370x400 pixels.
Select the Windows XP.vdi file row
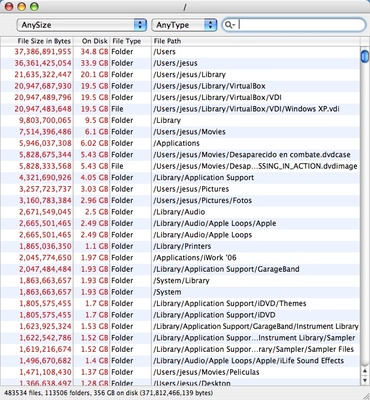click(180, 109)
